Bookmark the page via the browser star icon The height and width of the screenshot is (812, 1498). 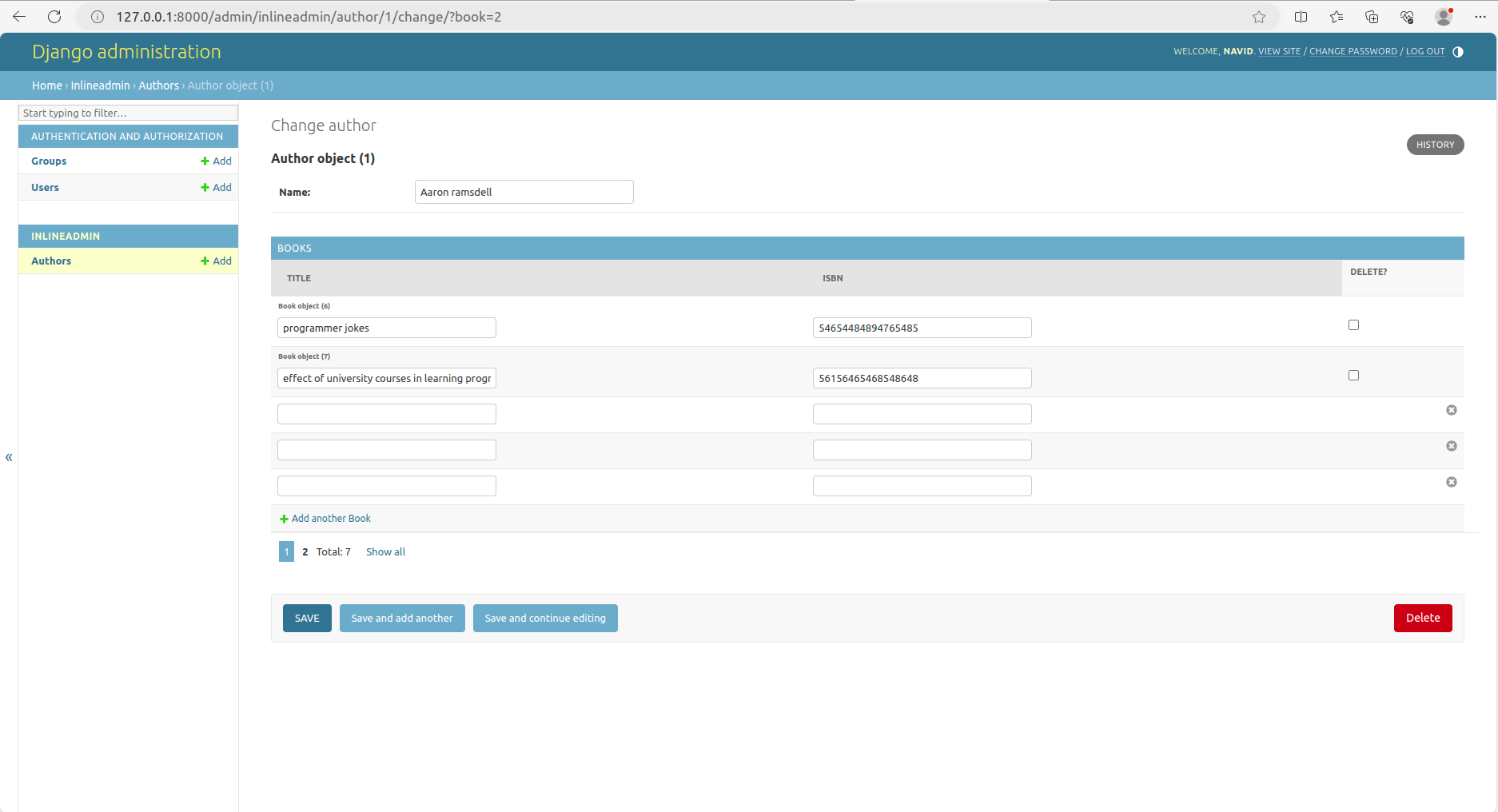(1259, 16)
